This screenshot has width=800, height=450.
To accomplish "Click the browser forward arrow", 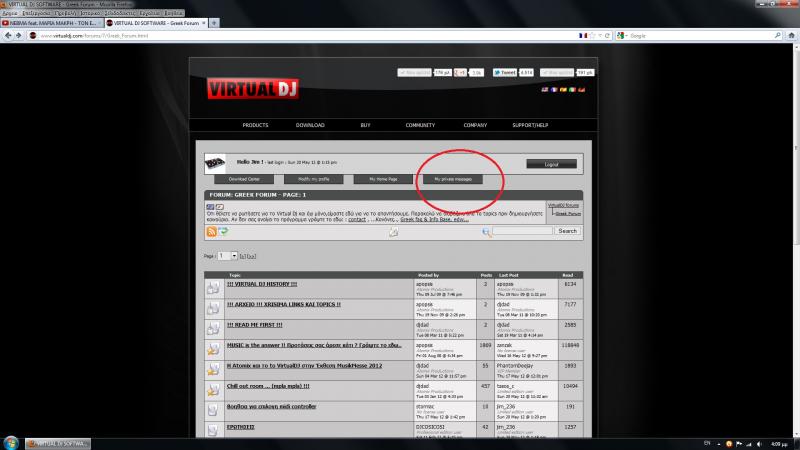I will click(x=18, y=35).
